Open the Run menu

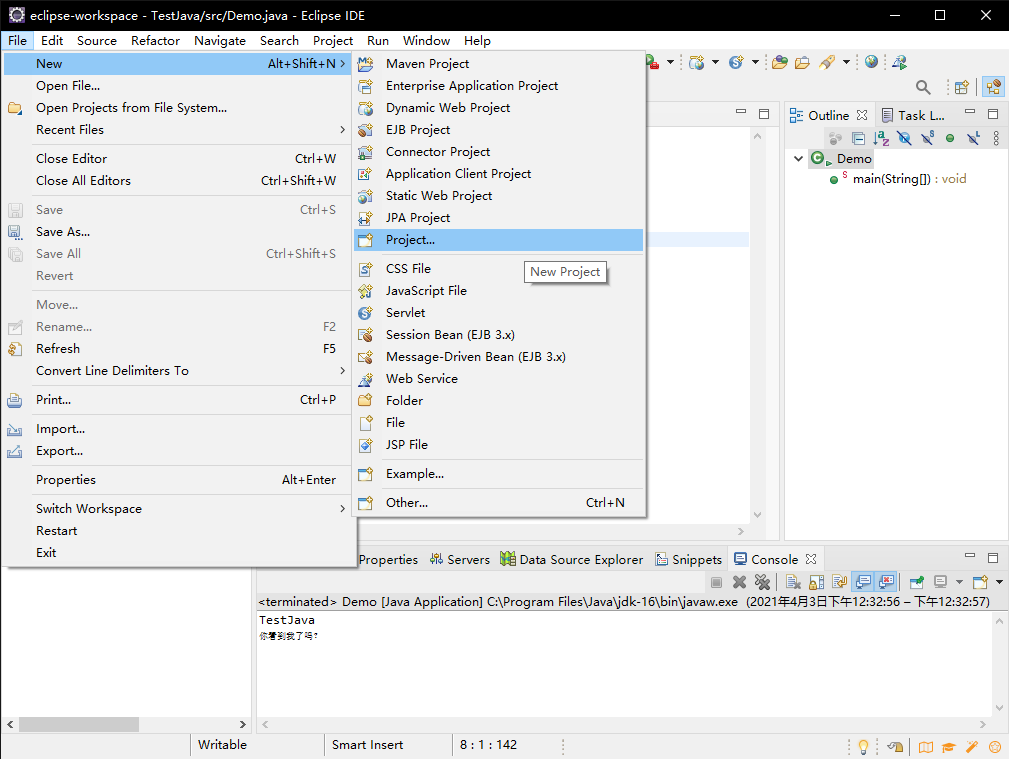pos(378,41)
